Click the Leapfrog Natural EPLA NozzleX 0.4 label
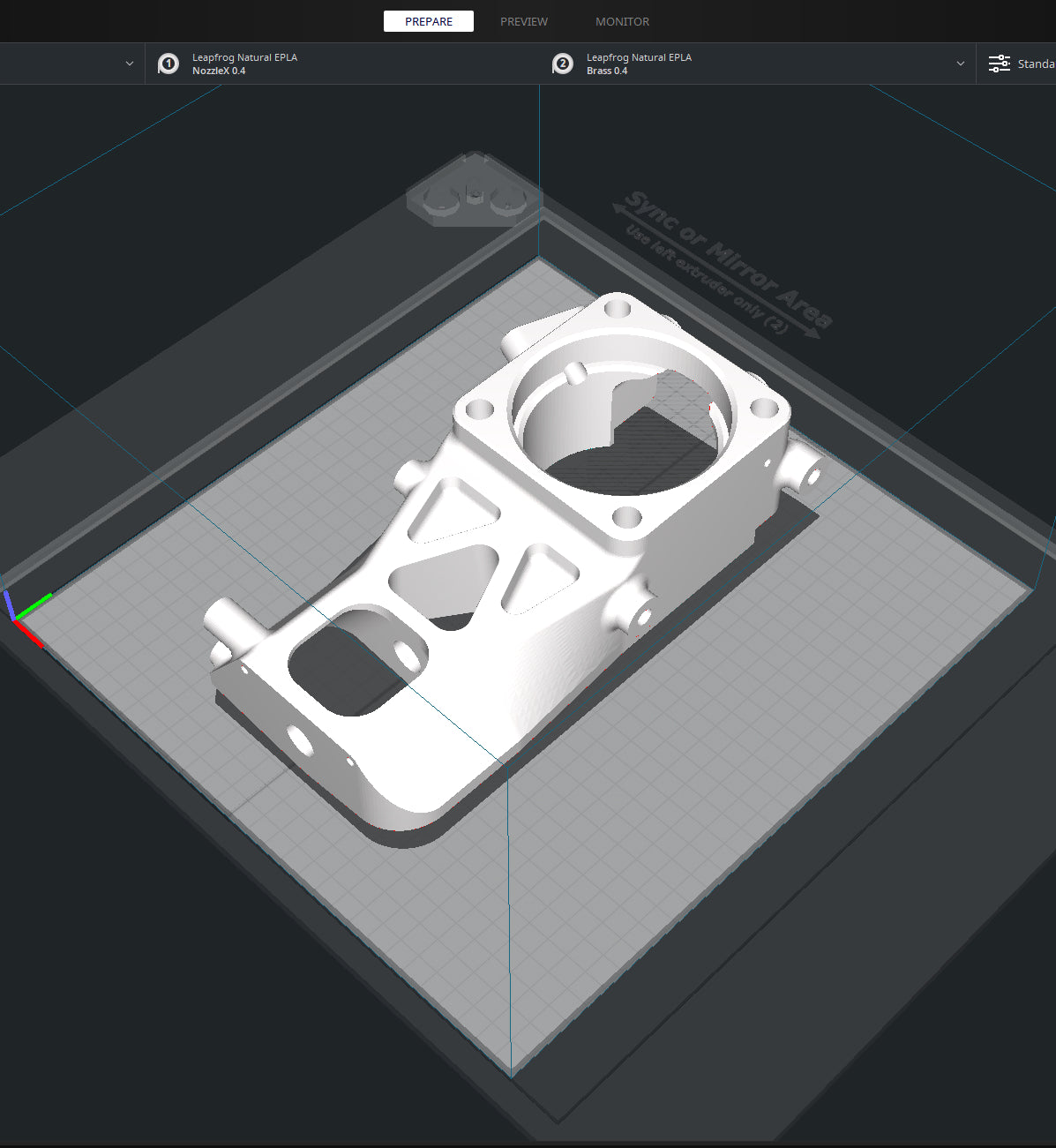 (244, 64)
